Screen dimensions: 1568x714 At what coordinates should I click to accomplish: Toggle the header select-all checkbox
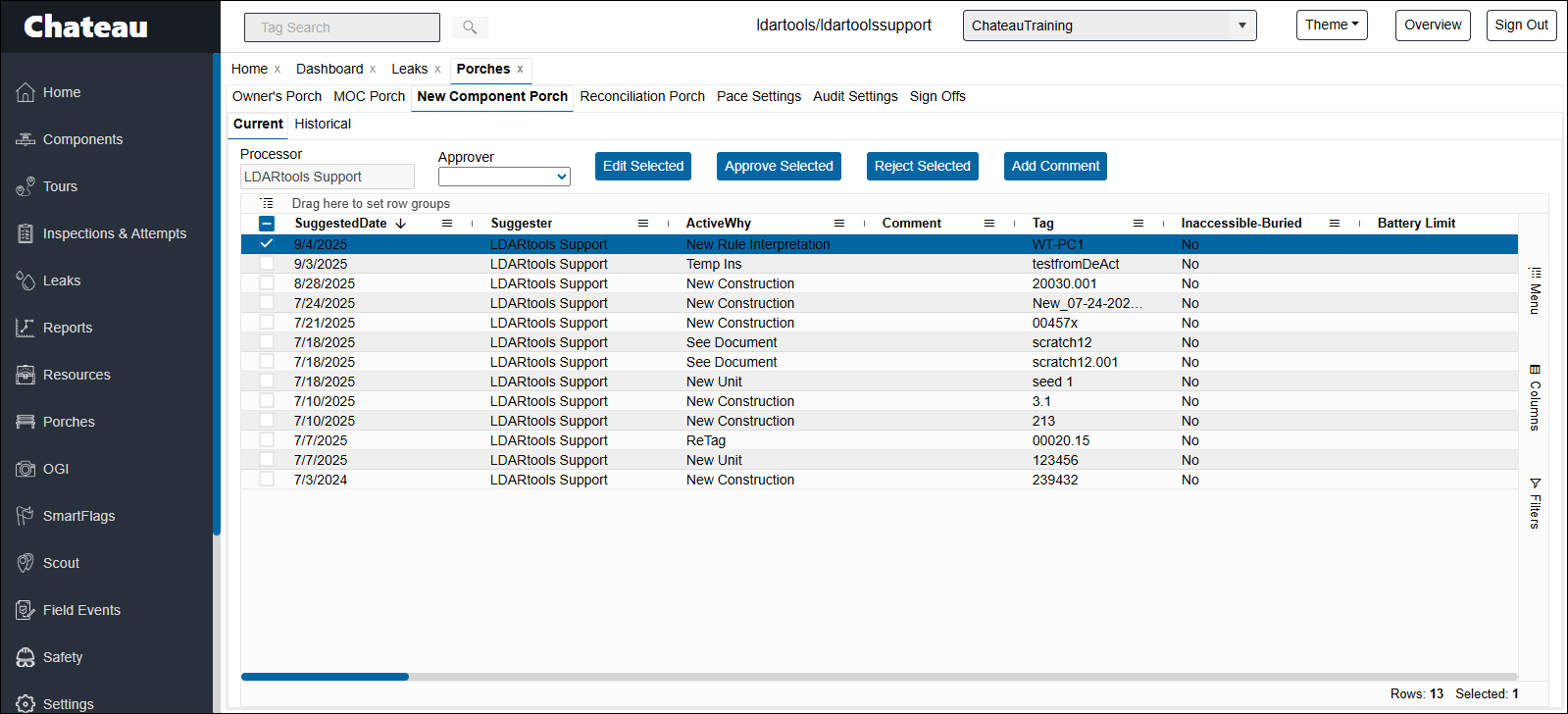pos(267,224)
